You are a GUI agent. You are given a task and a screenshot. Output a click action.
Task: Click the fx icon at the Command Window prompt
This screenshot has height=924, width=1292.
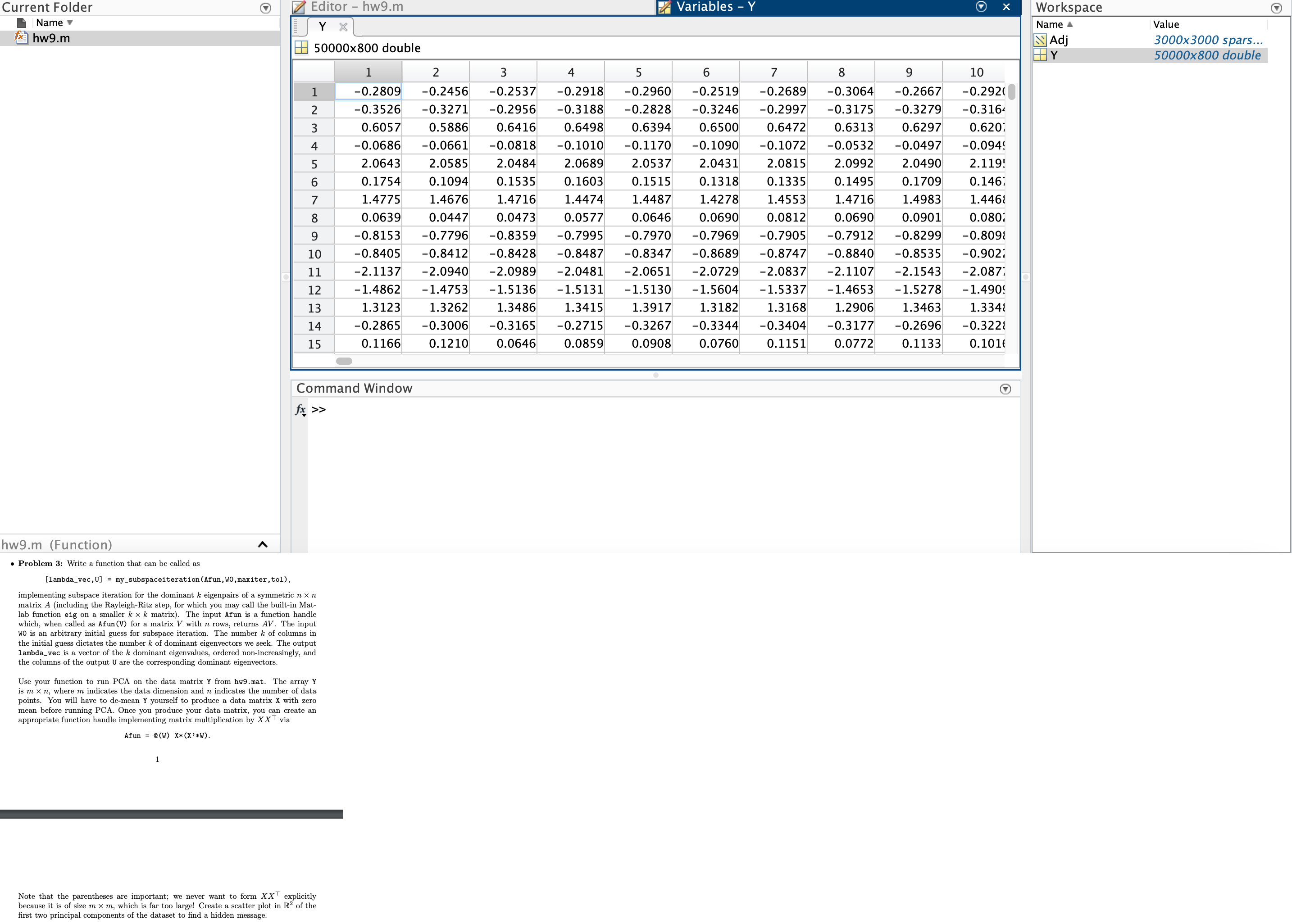[300, 409]
